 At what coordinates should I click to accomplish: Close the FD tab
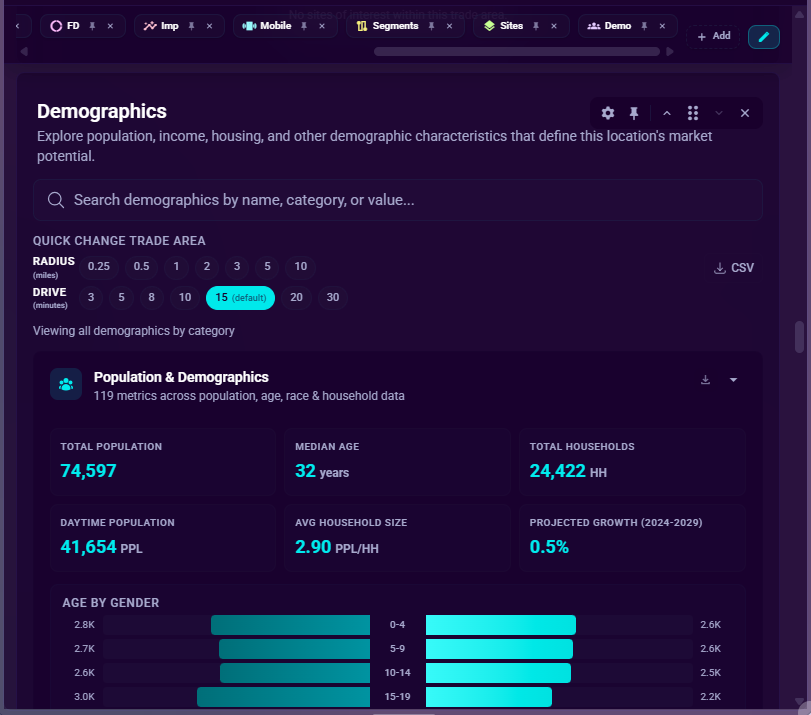110,26
